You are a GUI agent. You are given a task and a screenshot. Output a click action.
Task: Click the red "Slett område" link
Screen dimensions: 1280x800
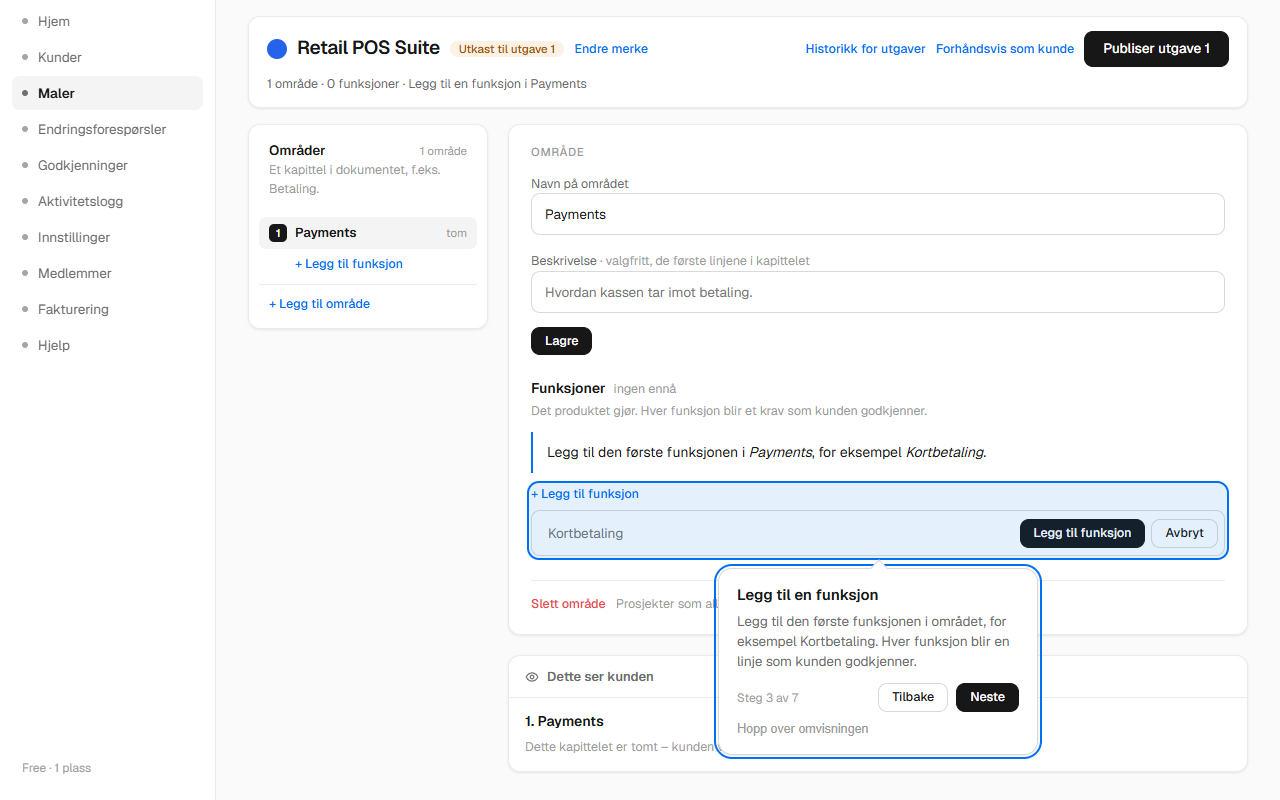[x=568, y=604]
